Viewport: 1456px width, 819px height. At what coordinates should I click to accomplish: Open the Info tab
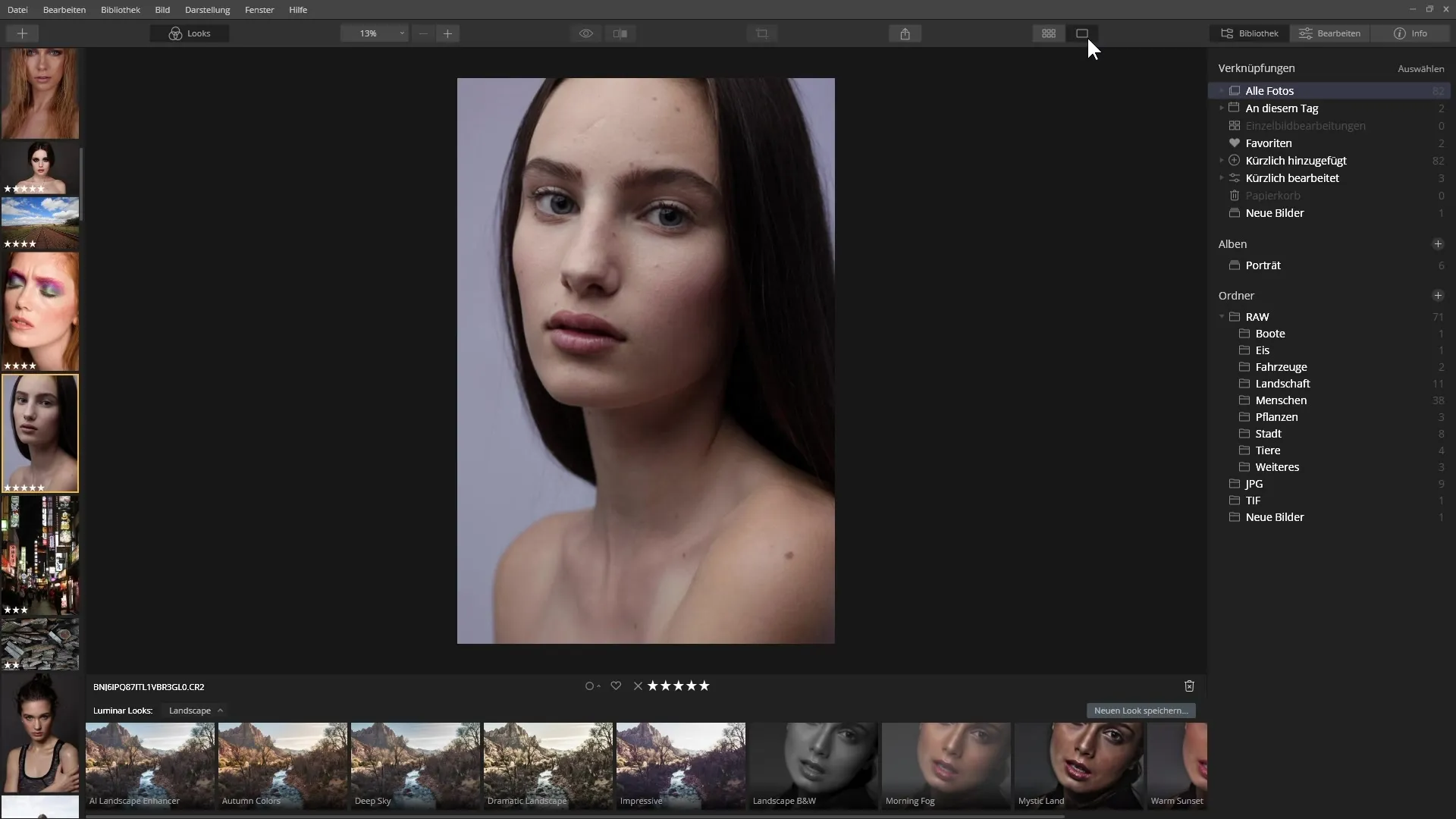(x=1410, y=33)
